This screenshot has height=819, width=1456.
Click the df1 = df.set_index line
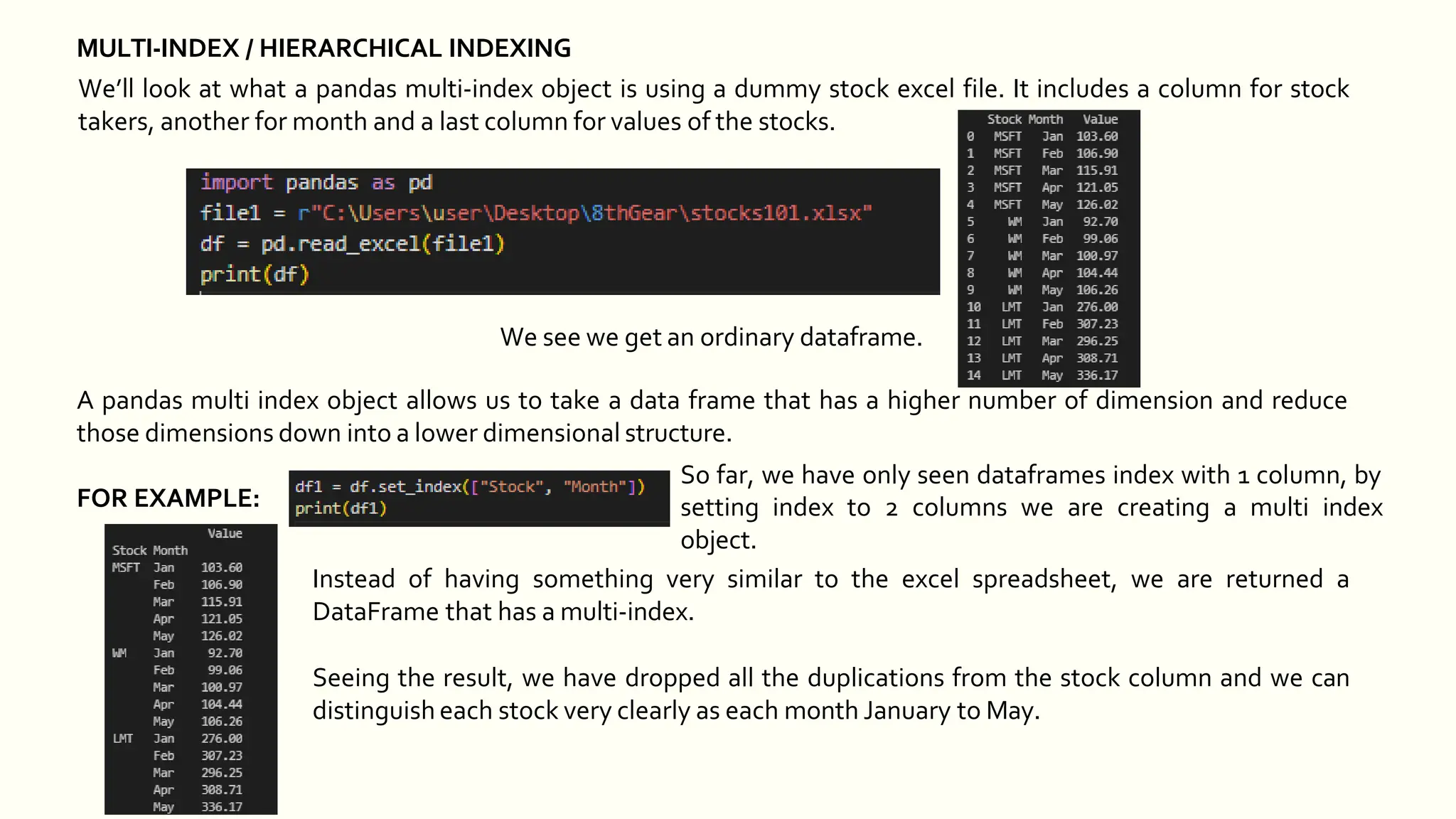click(470, 487)
